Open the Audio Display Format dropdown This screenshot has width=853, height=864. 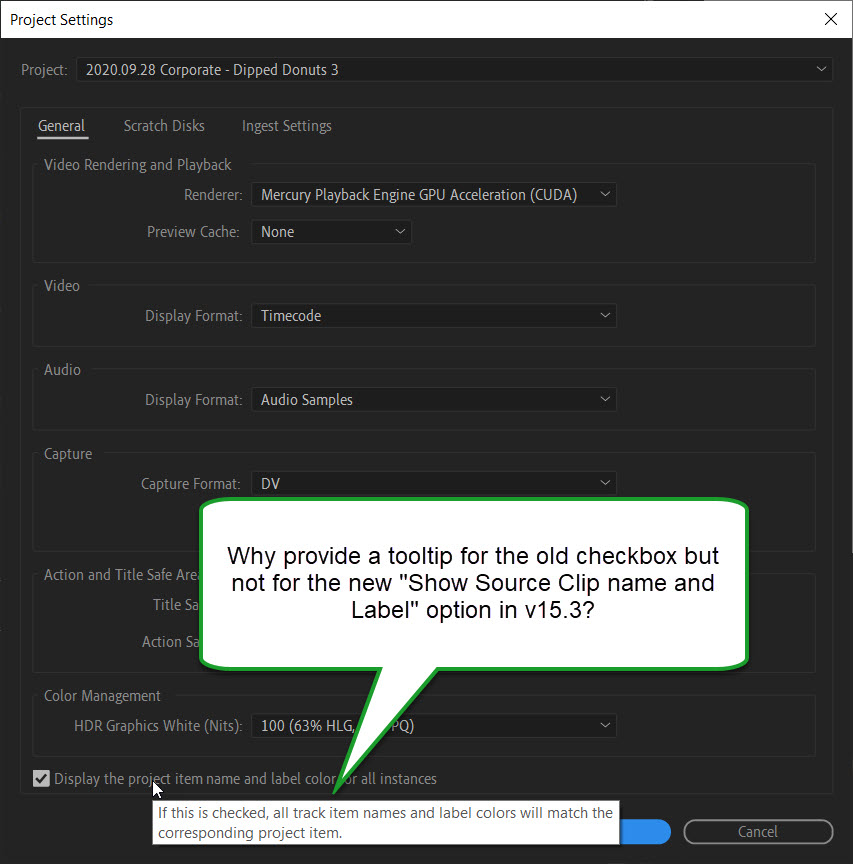tap(434, 399)
